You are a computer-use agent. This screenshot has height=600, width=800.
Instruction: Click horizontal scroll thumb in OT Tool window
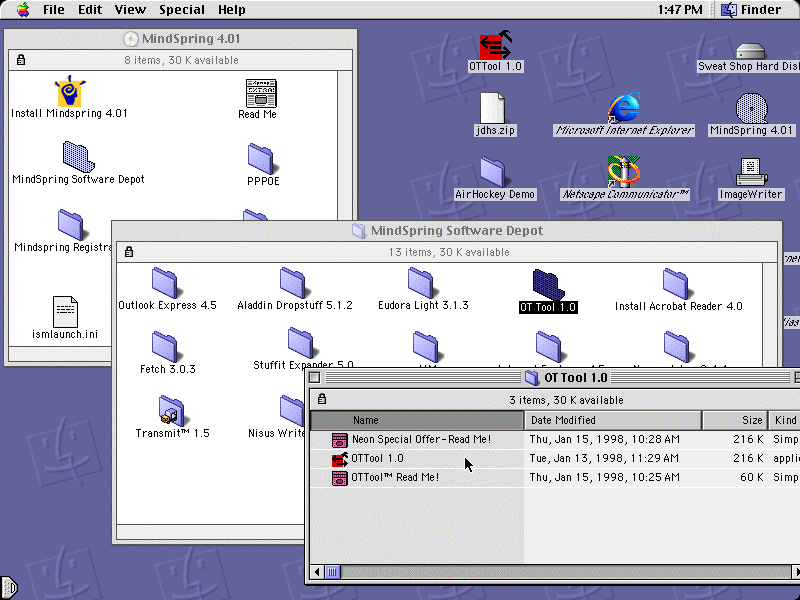point(332,572)
